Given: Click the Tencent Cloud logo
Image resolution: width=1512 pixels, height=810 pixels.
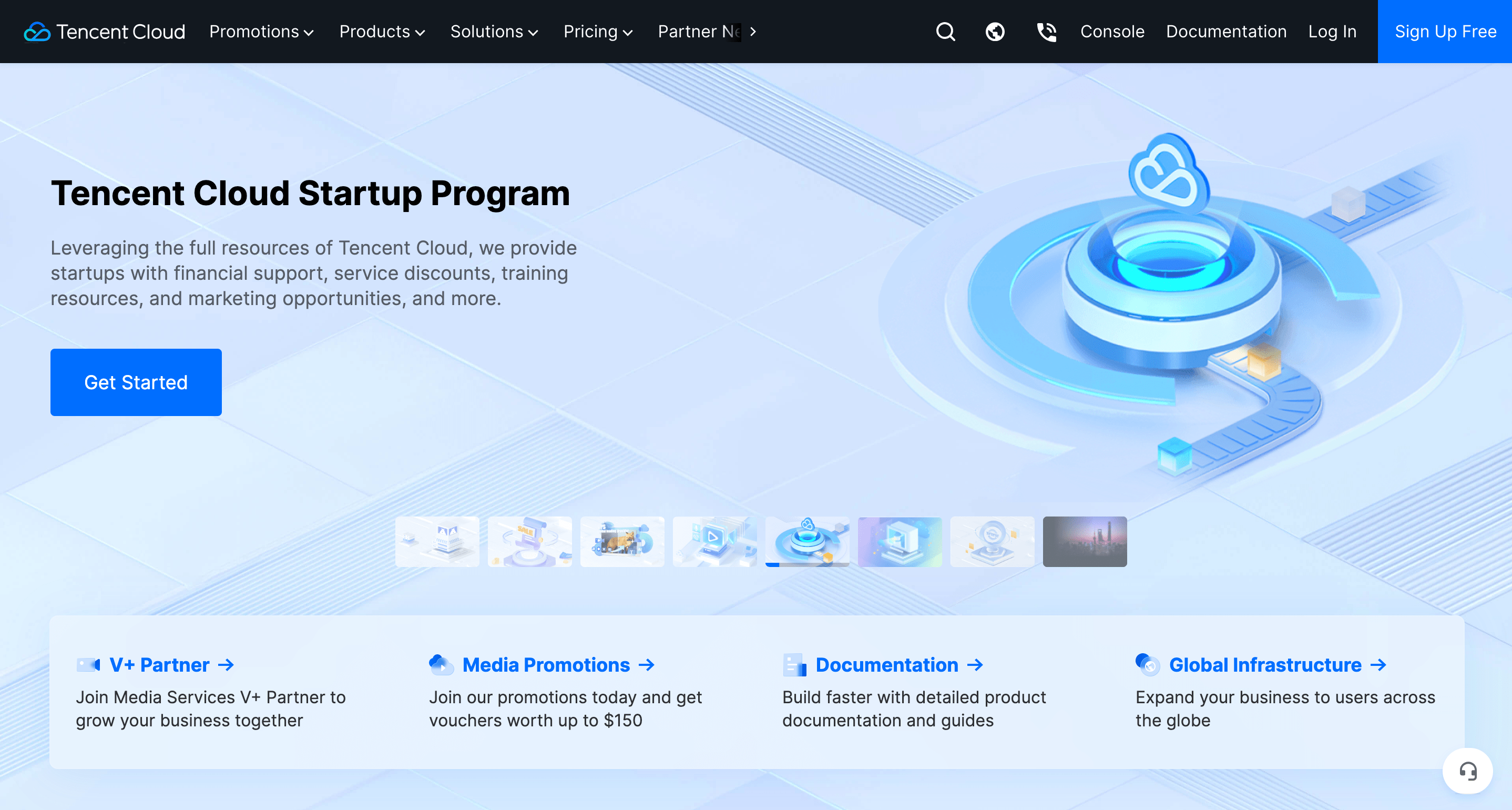Looking at the screenshot, I should (x=105, y=32).
